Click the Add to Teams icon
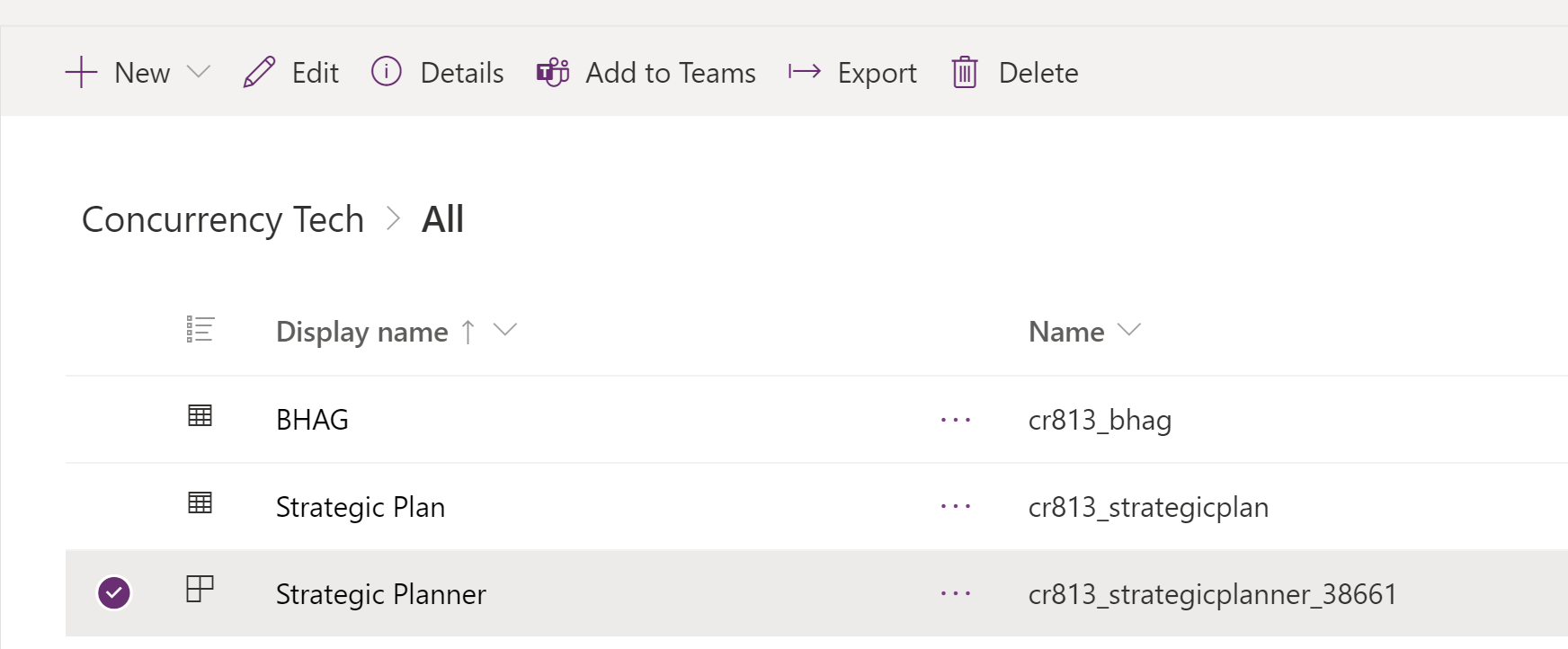 553,73
